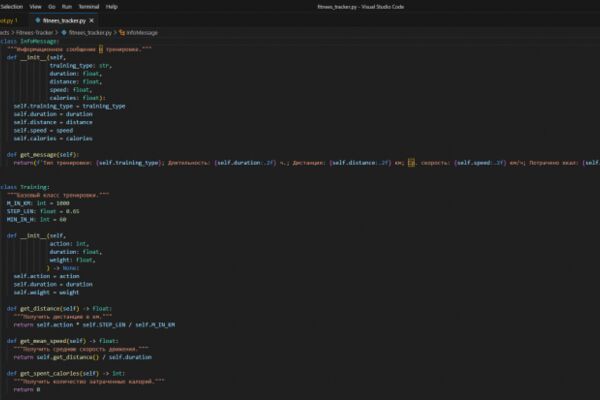The width and height of the screenshot is (600, 400).
Task: Click 'self.speed = speed' line
Action: click(x=43, y=131)
